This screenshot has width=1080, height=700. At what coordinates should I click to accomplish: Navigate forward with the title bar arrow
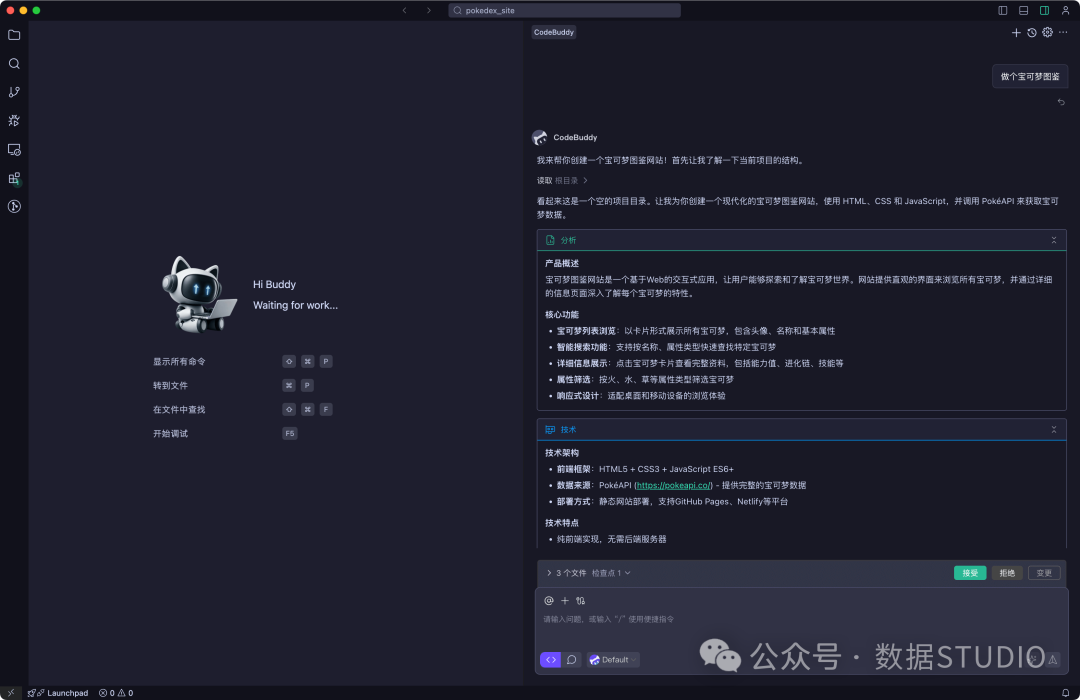pos(428,10)
